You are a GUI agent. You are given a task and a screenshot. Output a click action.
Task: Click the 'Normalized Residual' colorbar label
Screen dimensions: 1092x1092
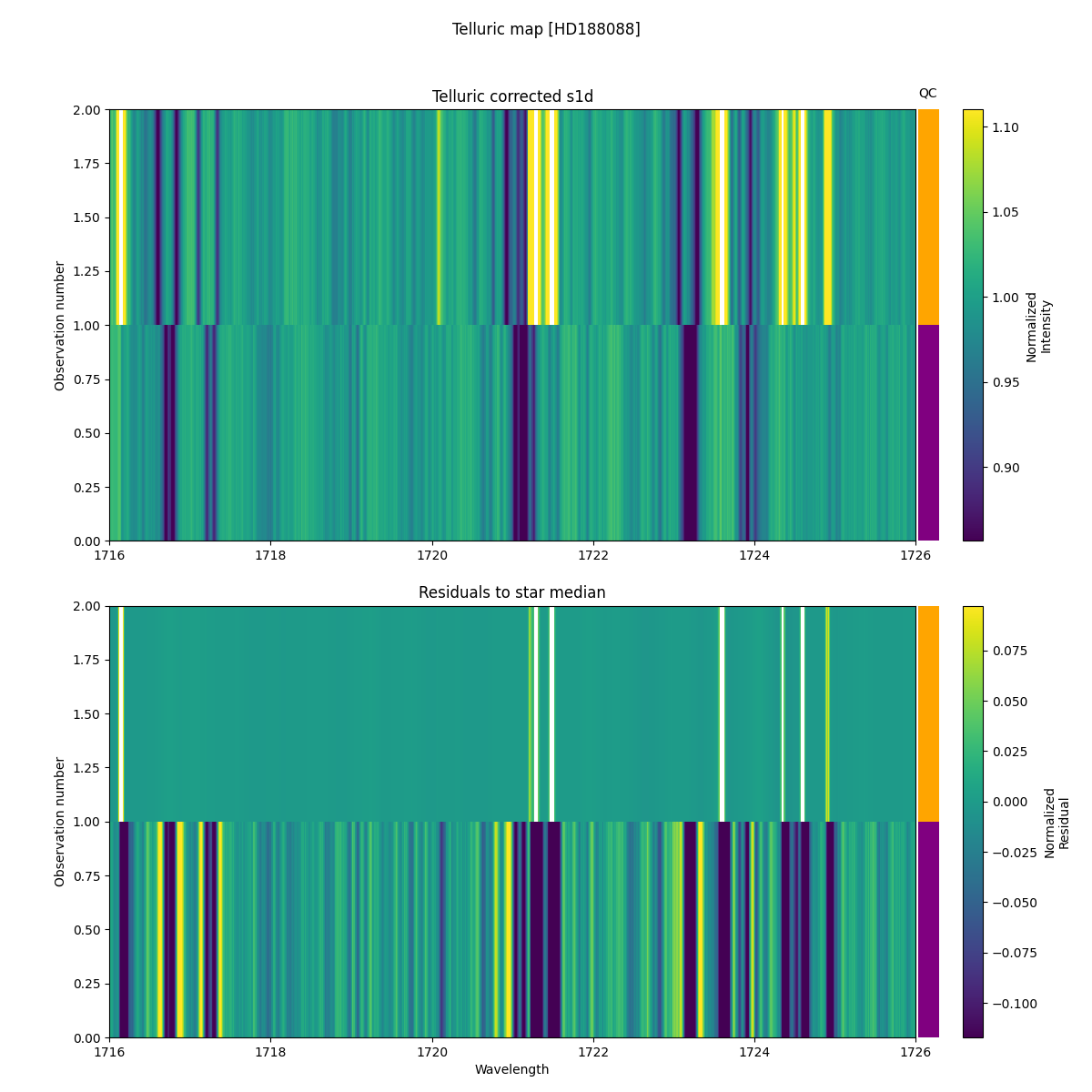point(1057,822)
